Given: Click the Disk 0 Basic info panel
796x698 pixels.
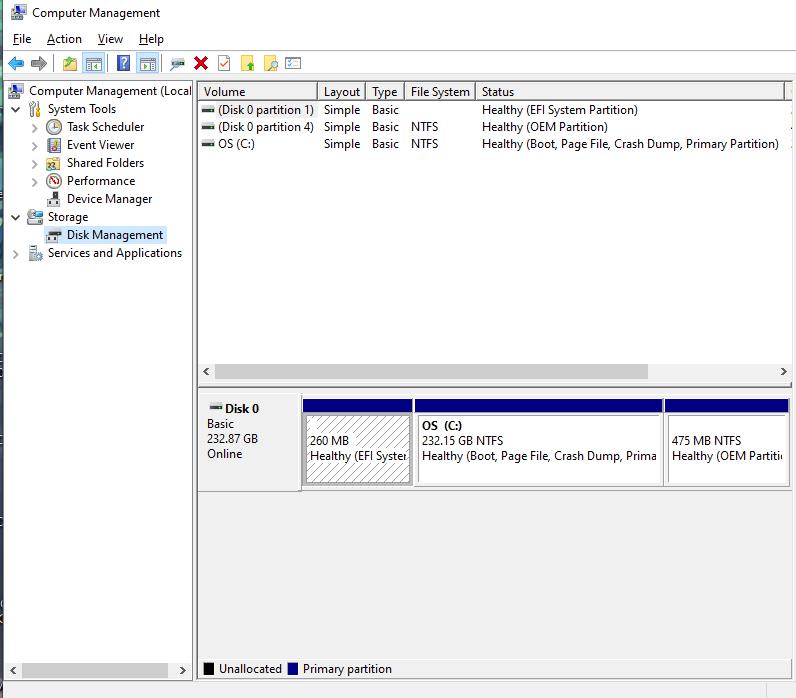Looking at the screenshot, I should coord(250,442).
